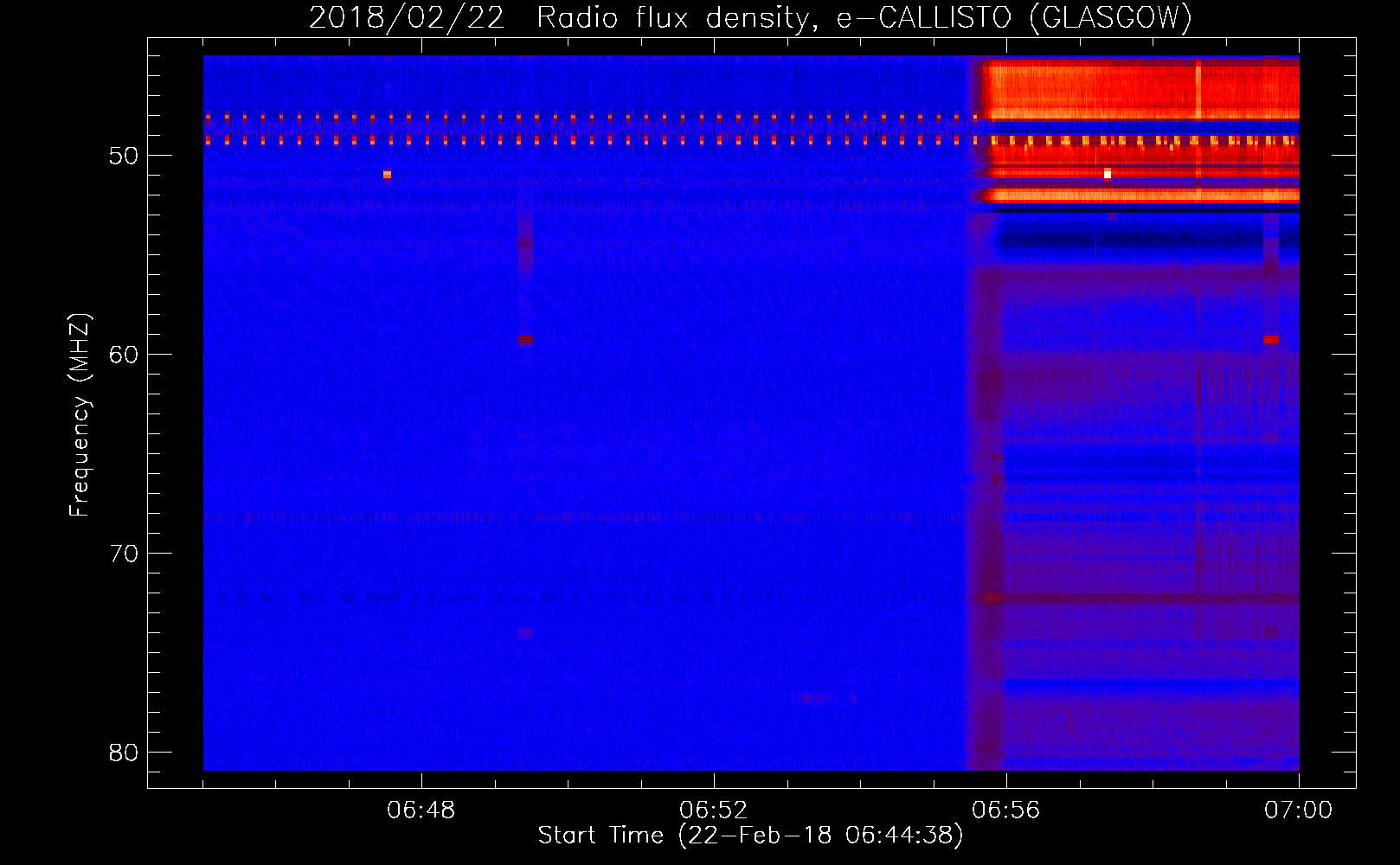Image resolution: width=1400 pixels, height=865 pixels.
Task: Click the '07:00' time axis label
Action: tap(1299, 811)
